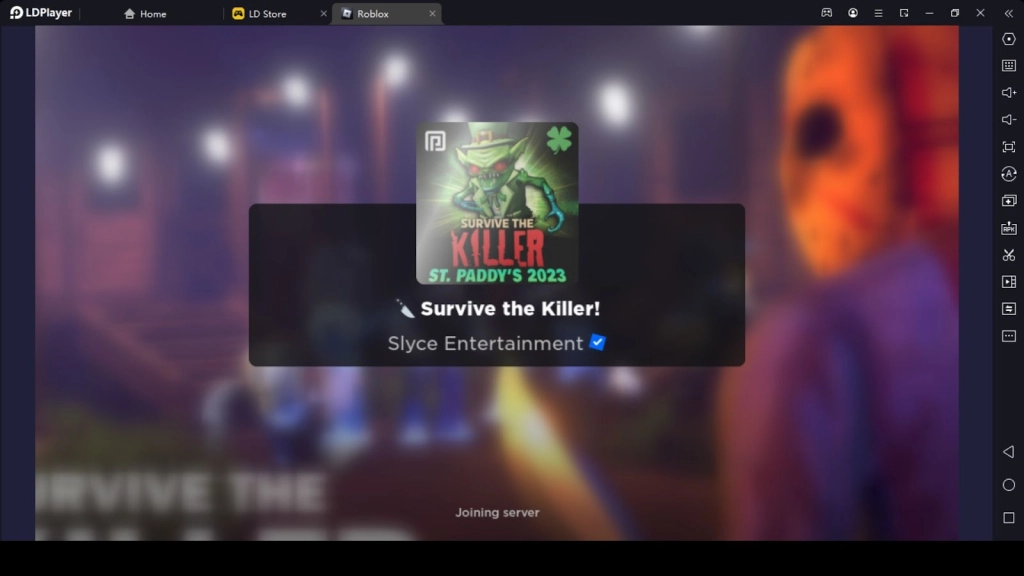Open the hamburger menu in title bar
The width and height of the screenshot is (1024, 576).
point(878,13)
